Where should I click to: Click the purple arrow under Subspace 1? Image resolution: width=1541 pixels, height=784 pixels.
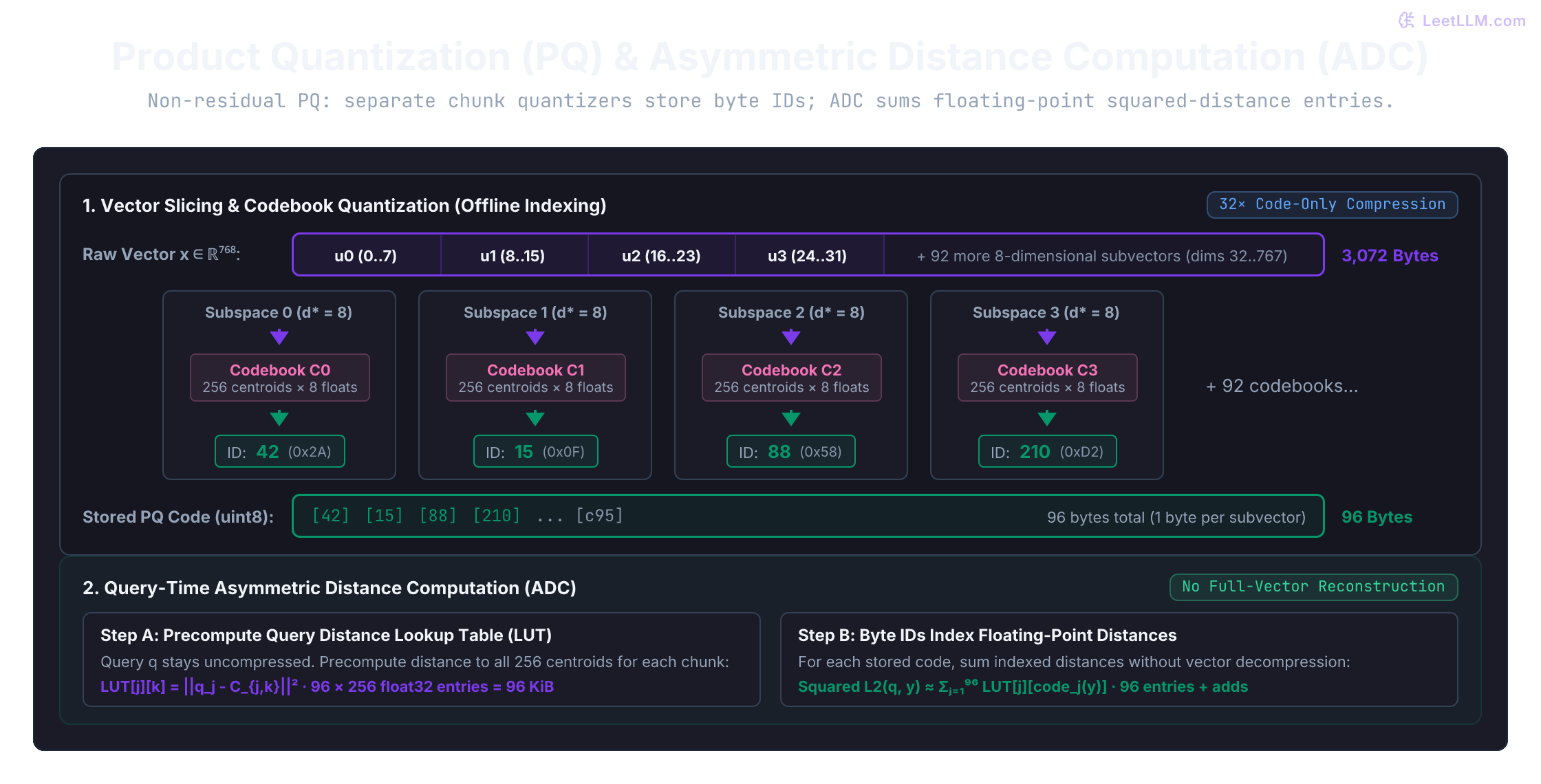[535, 337]
